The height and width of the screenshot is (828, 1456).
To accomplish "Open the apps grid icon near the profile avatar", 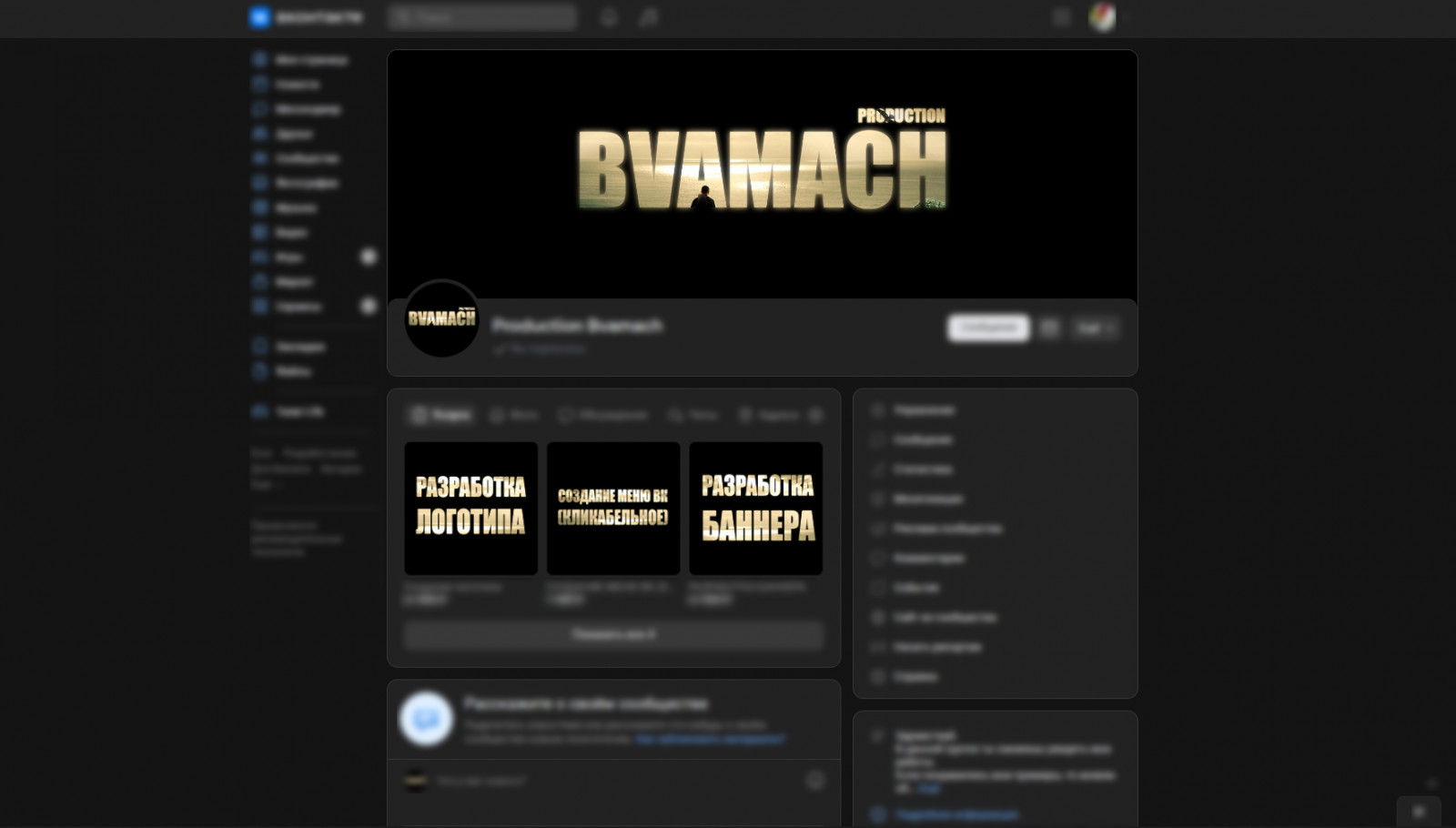I will [x=1061, y=17].
